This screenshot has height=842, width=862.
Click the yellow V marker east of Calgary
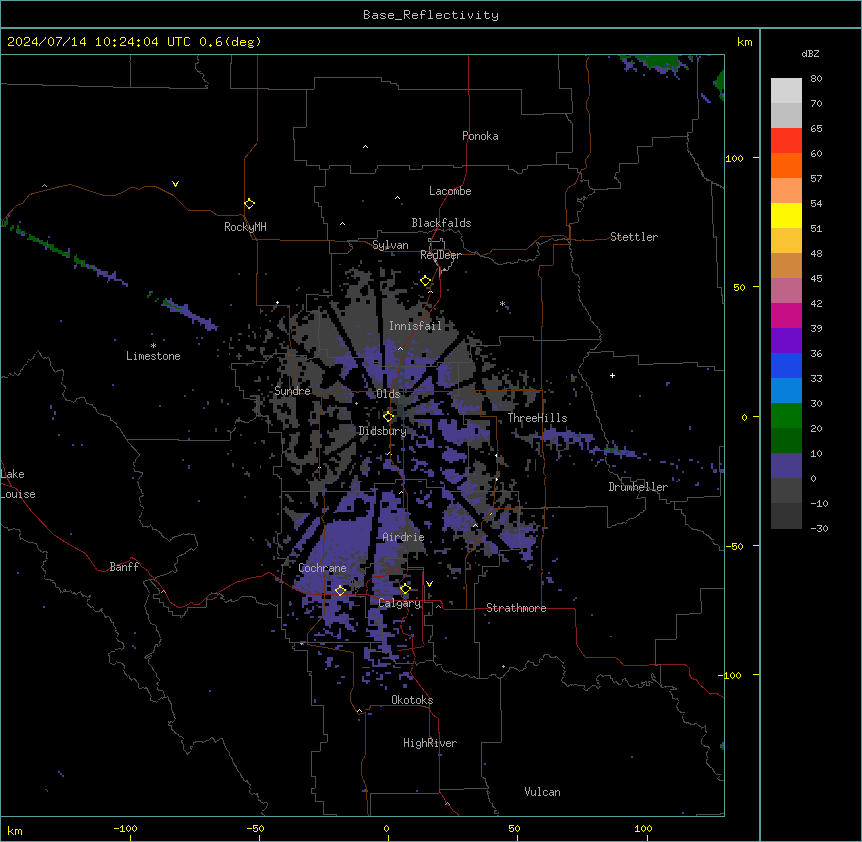coord(429,584)
